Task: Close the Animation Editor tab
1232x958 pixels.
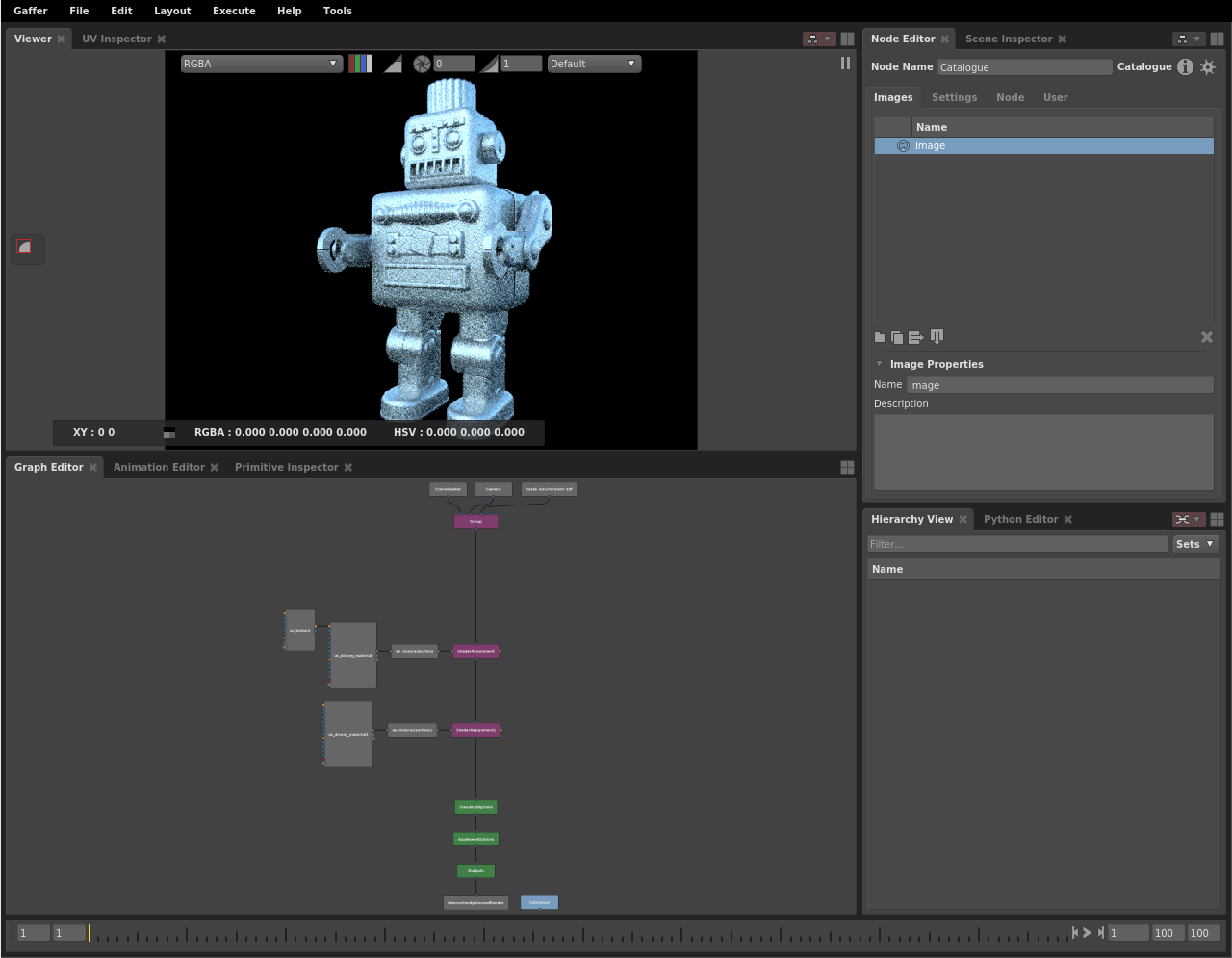Action: pyautogui.click(x=215, y=468)
